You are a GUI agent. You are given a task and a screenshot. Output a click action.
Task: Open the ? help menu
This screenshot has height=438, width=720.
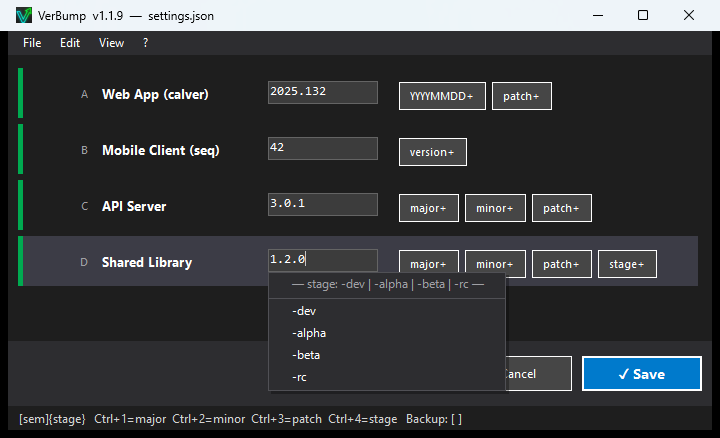(x=146, y=43)
